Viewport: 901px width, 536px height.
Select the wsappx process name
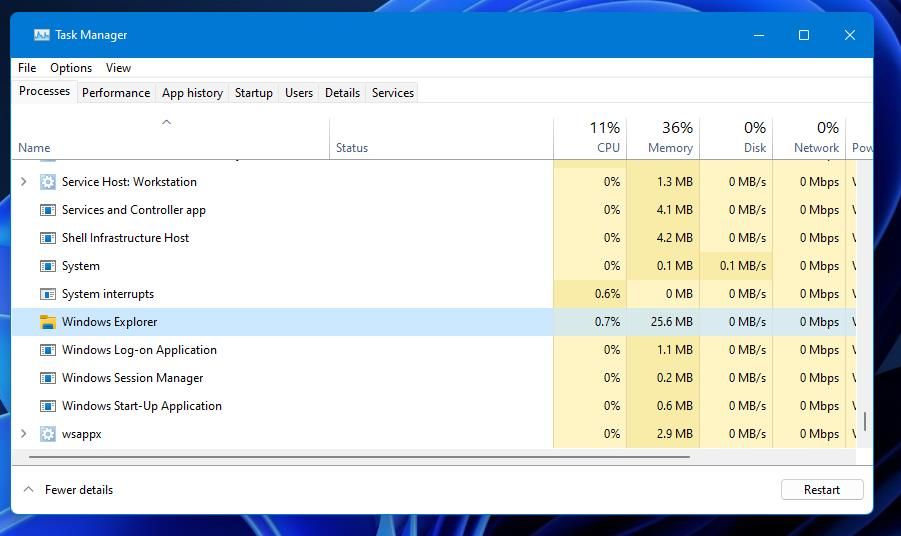(x=82, y=434)
